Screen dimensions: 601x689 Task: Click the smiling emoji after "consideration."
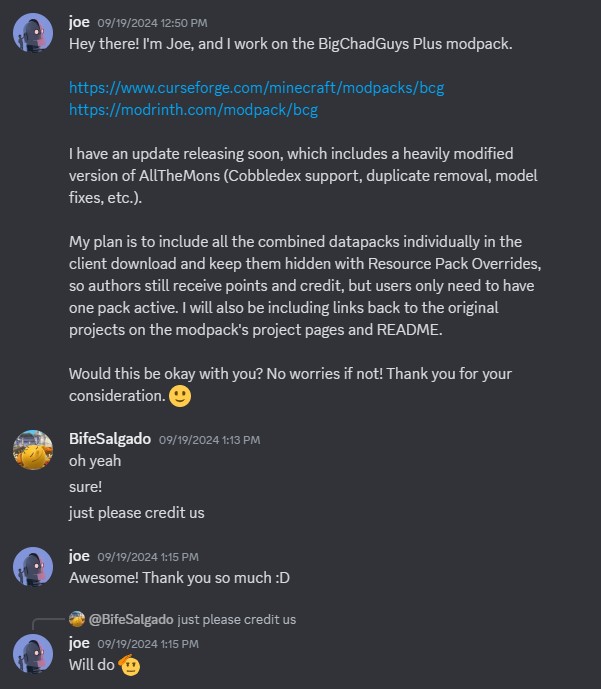coord(180,395)
